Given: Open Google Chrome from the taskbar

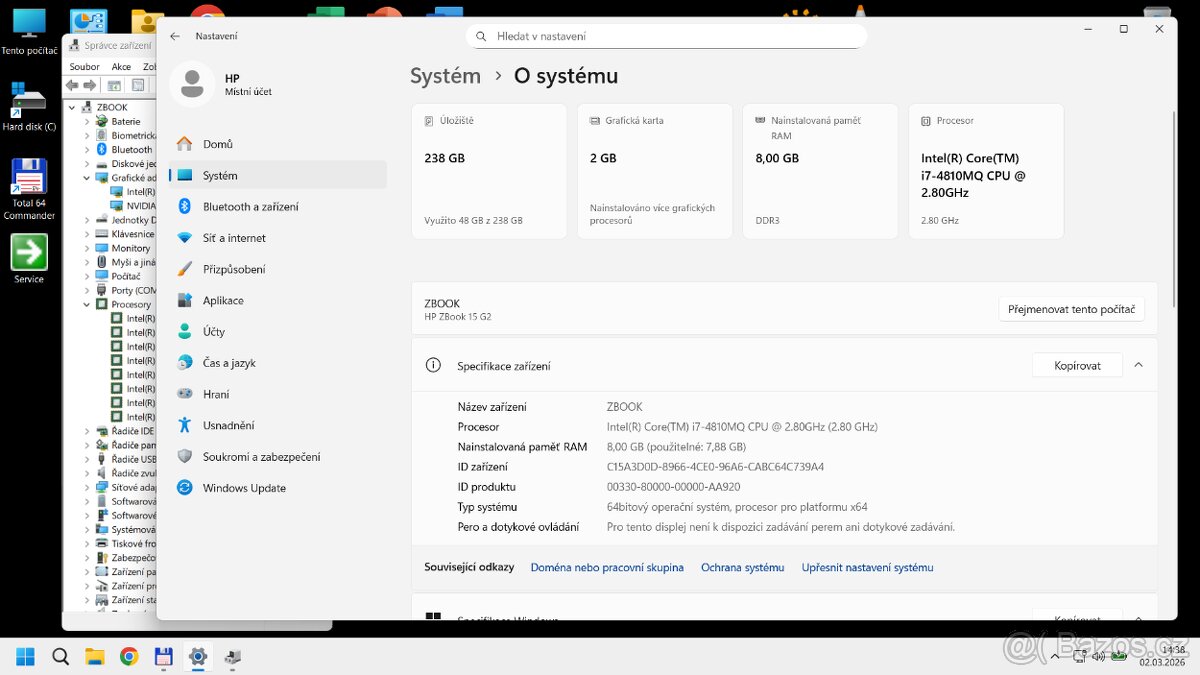Looking at the screenshot, I should click(x=129, y=657).
